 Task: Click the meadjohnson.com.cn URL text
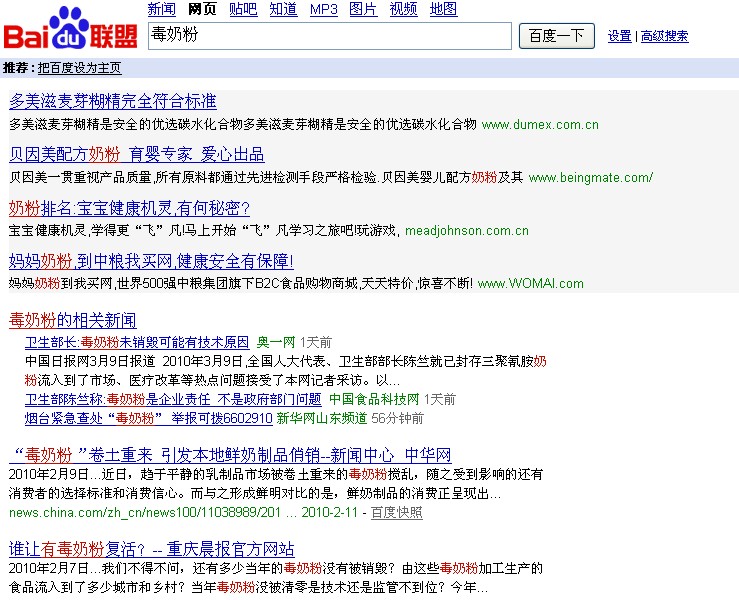467,231
